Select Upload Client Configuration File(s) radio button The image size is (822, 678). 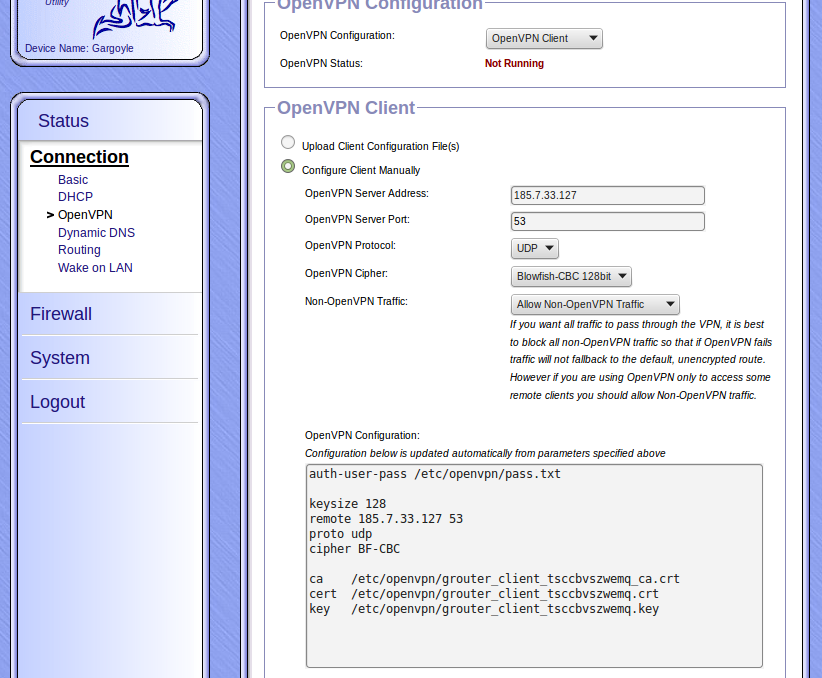pyautogui.click(x=288, y=142)
